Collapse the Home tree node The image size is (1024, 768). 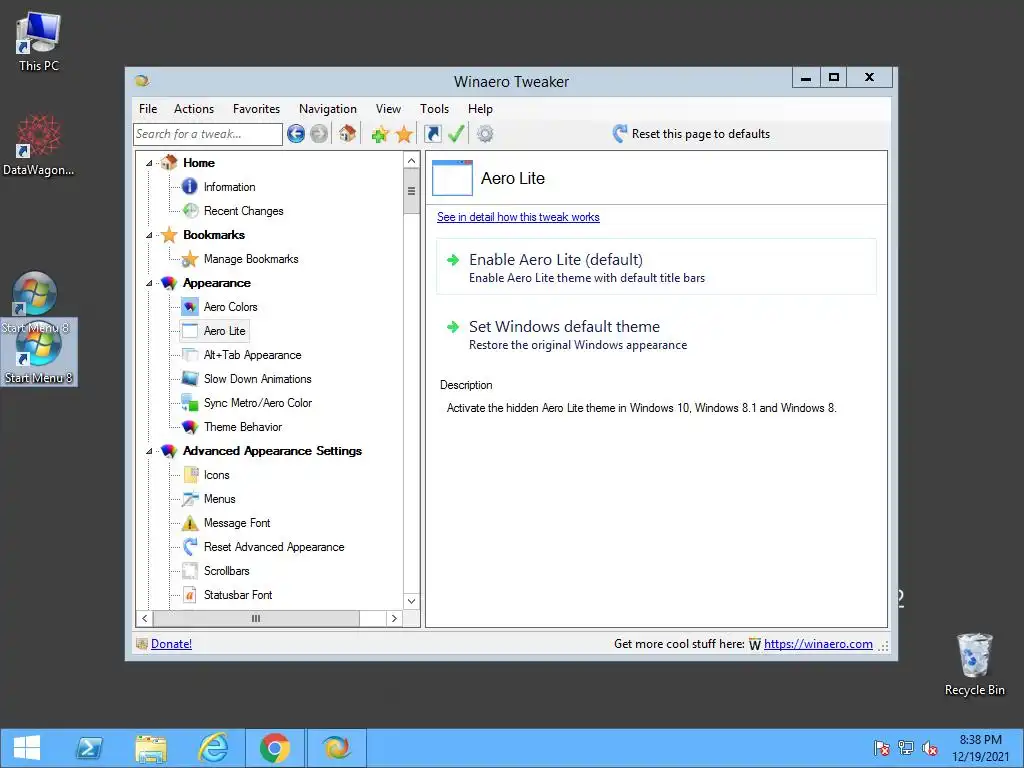(x=149, y=163)
